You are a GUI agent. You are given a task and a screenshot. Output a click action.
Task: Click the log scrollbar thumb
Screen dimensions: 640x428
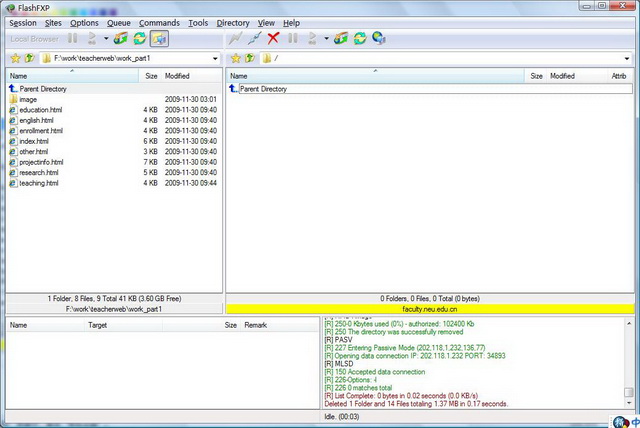(x=629, y=392)
